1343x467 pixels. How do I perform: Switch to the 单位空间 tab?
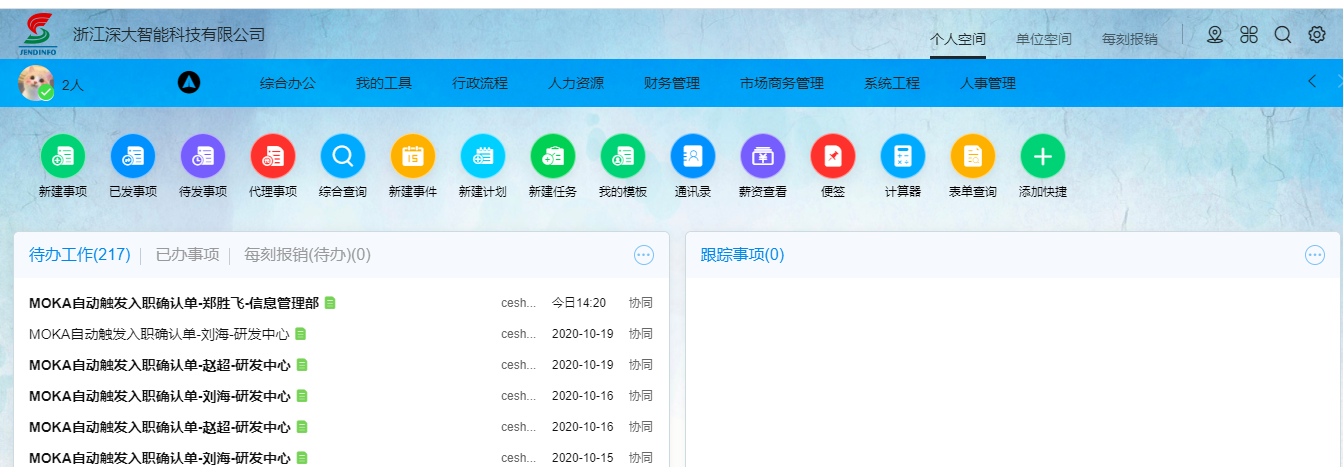[1043, 39]
